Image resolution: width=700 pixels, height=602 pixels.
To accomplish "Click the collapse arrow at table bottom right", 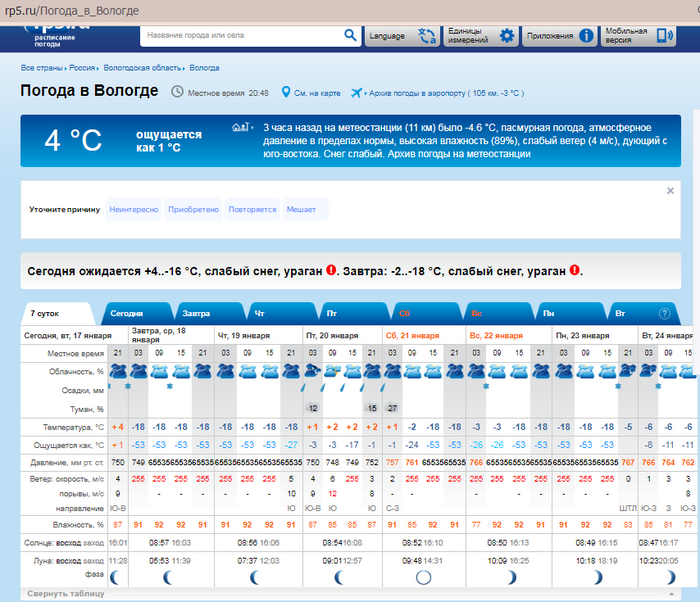I will click(x=671, y=594).
